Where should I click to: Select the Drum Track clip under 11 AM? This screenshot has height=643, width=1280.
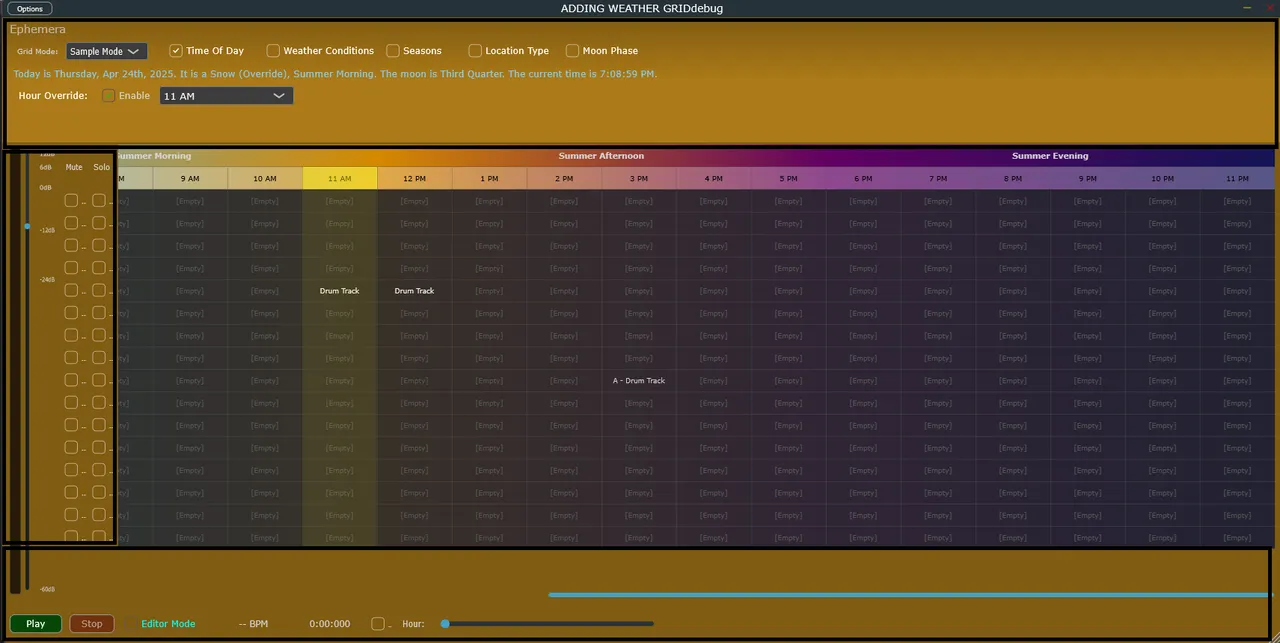pos(340,291)
